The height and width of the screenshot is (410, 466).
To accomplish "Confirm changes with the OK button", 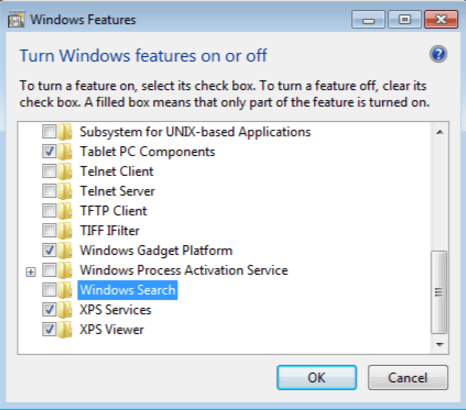I will [x=317, y=378].
